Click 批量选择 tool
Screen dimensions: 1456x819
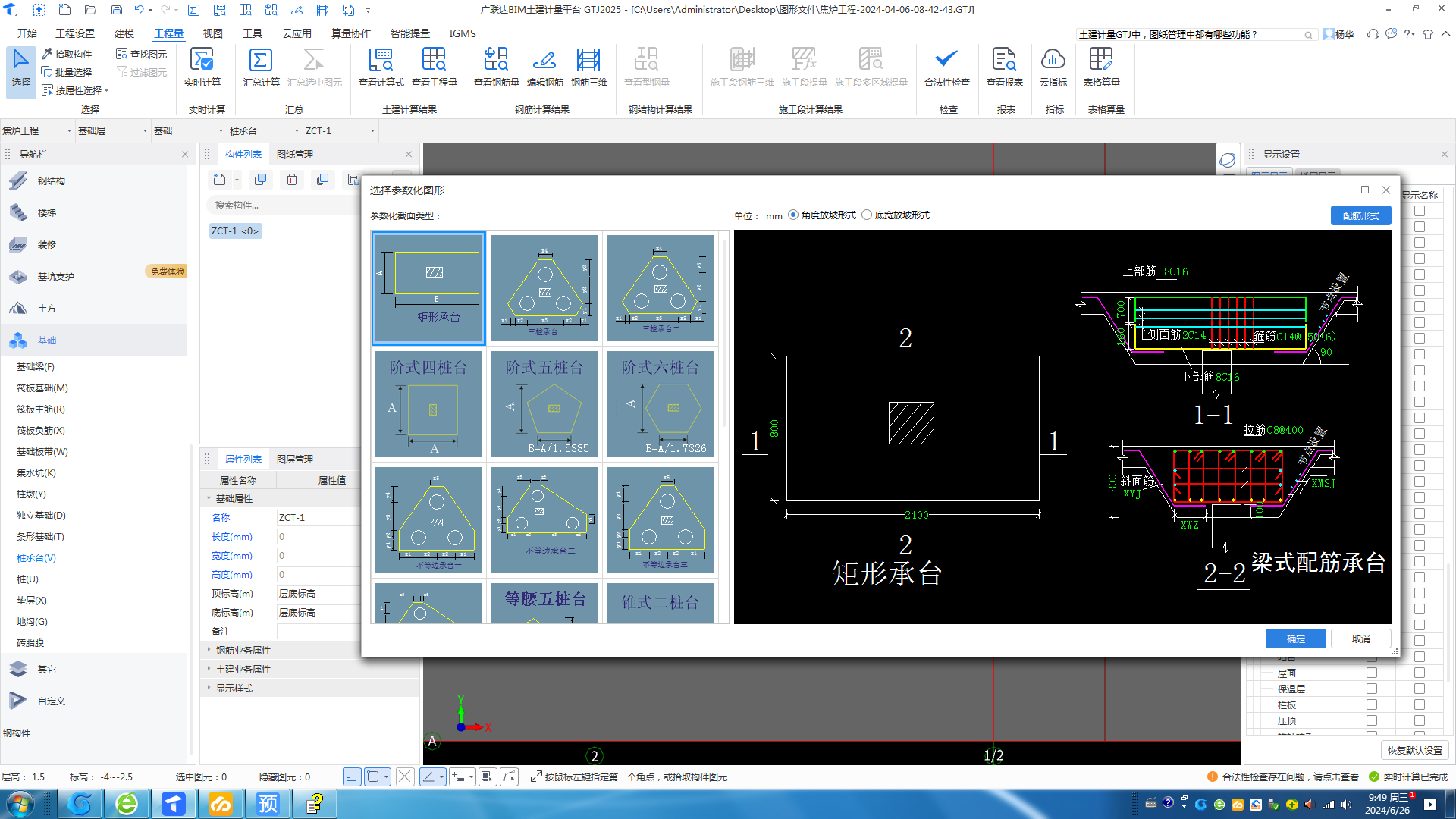pyautogui.click(x=67, y=72)
